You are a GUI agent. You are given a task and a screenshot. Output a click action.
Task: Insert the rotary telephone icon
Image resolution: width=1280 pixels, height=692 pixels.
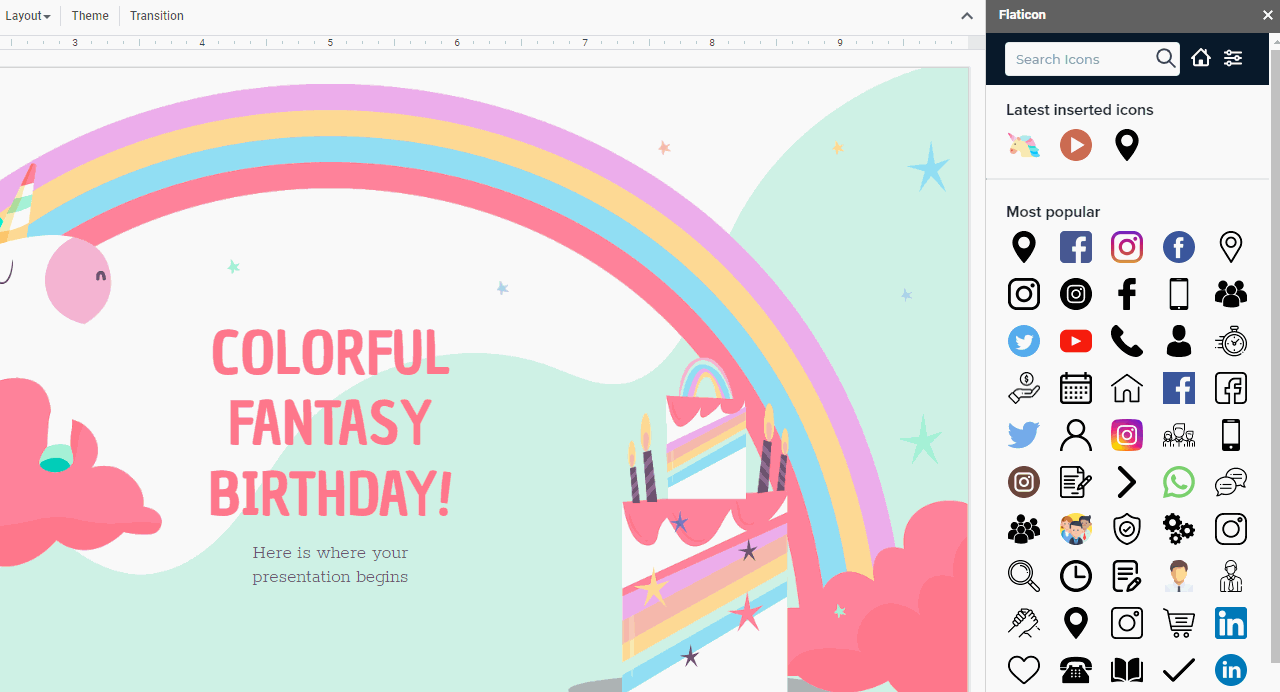(1076, 670)
